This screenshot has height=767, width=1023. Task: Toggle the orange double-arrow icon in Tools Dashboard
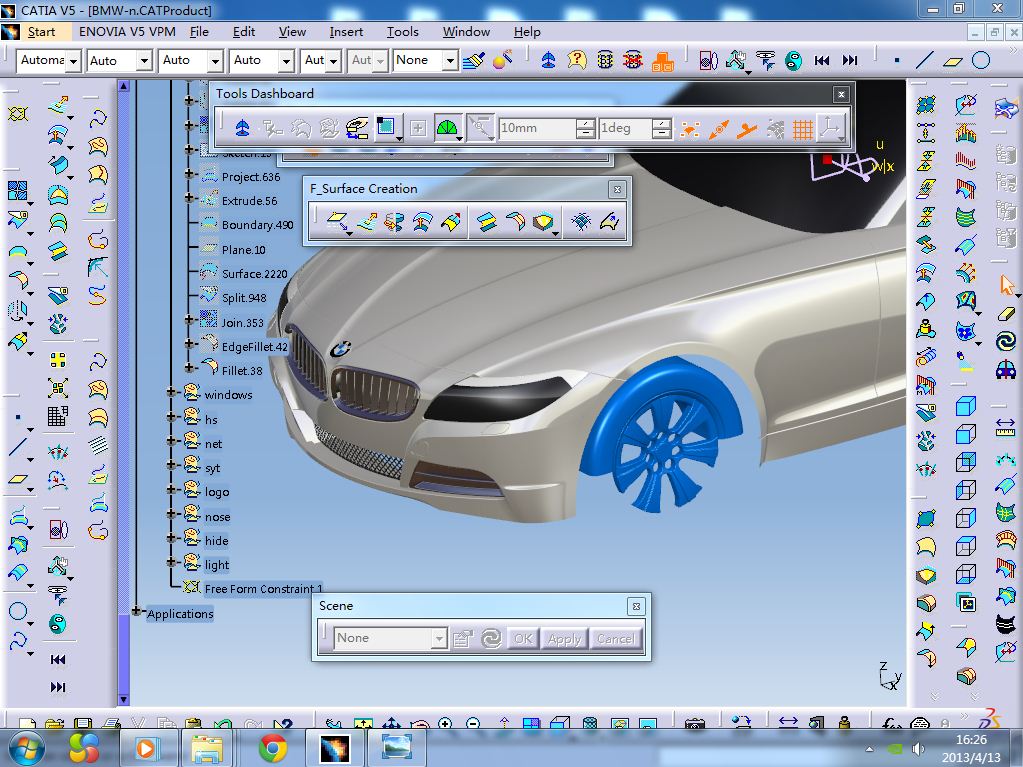pos(718,129)
